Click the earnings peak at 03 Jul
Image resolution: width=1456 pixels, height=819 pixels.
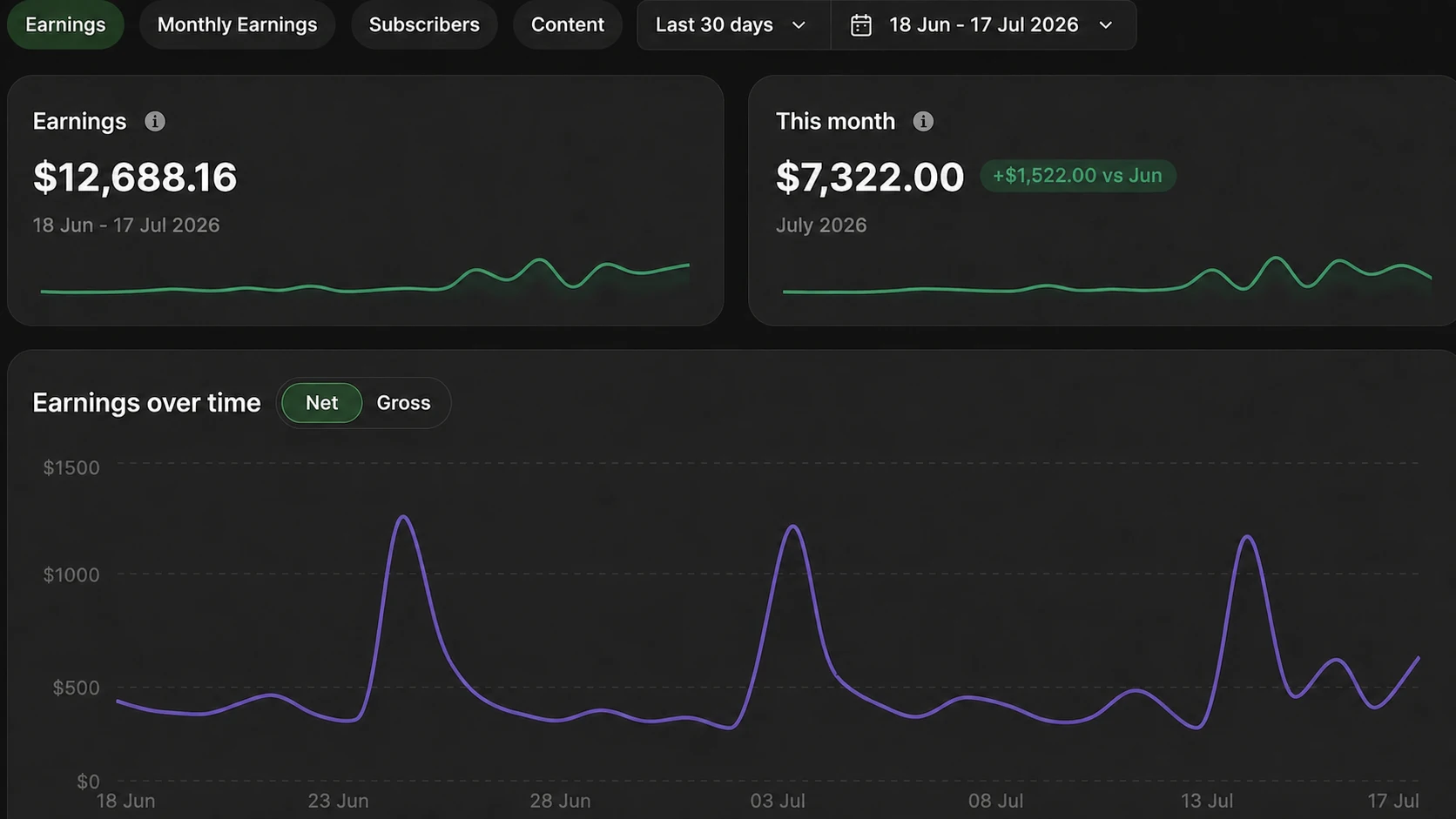(x=792, y=527)
